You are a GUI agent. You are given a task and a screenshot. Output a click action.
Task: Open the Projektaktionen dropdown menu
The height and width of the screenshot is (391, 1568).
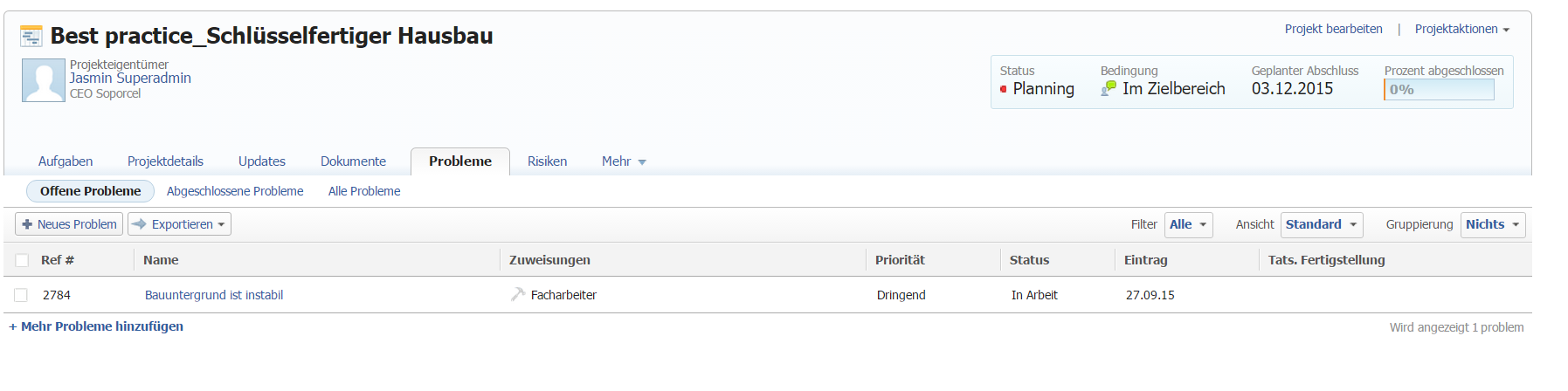[1461, 29]
